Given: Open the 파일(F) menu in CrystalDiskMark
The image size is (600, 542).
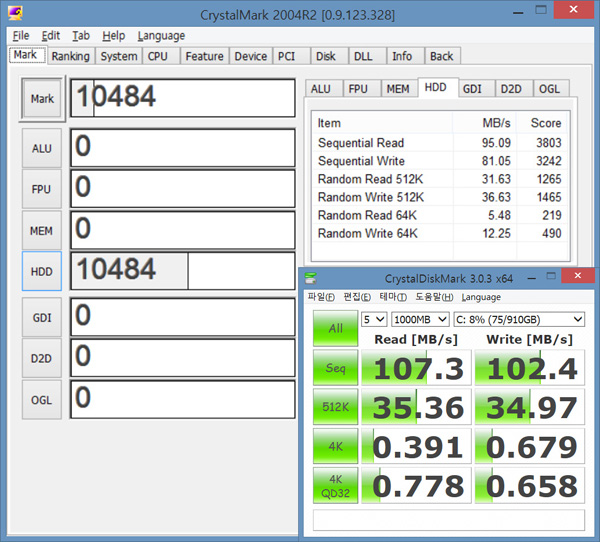Looking at the screenshot, I should click(321, 297).
